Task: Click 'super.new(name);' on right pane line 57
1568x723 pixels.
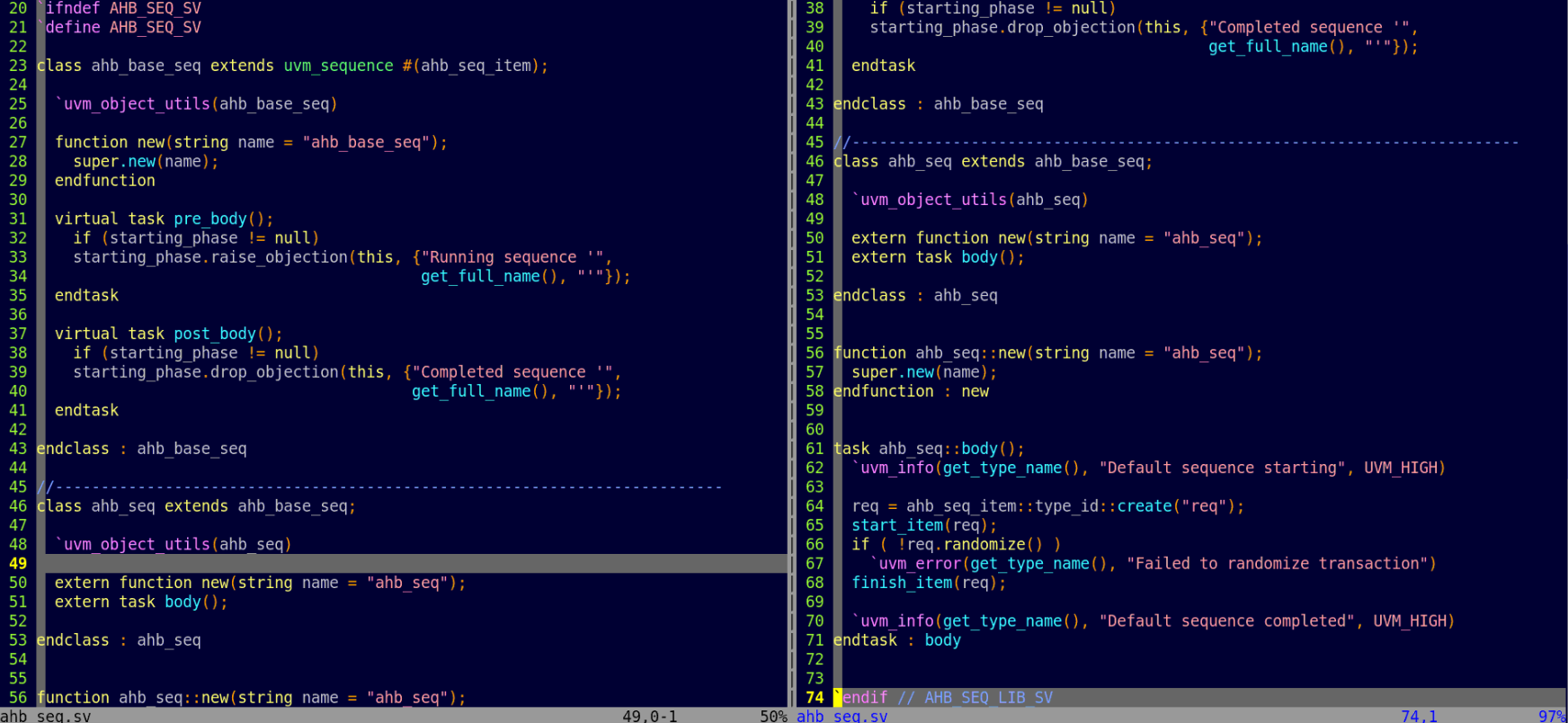Action: click(x=924, y=371)
